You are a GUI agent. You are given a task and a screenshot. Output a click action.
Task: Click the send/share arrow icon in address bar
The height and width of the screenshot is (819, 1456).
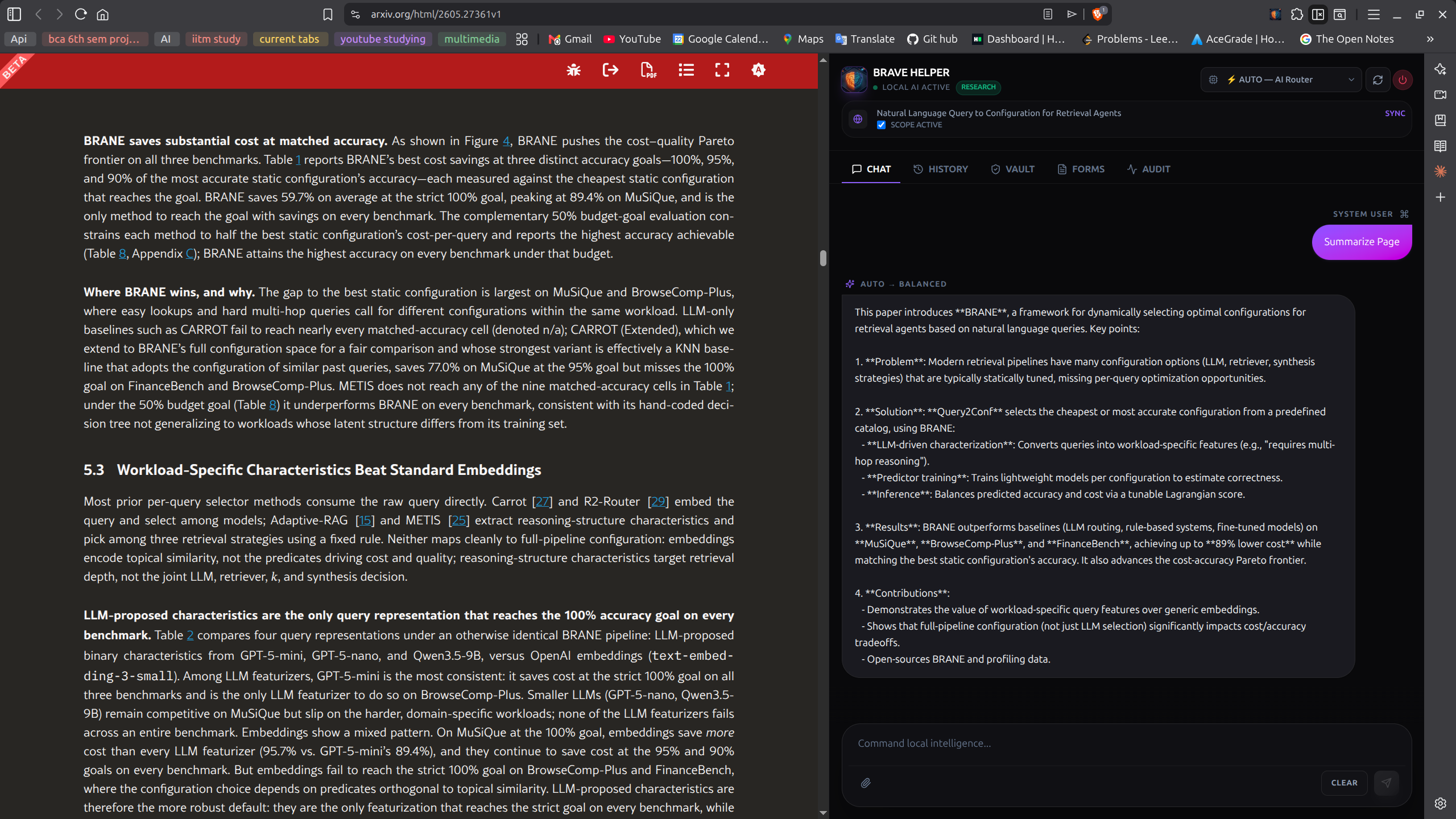coord(1072,14)
